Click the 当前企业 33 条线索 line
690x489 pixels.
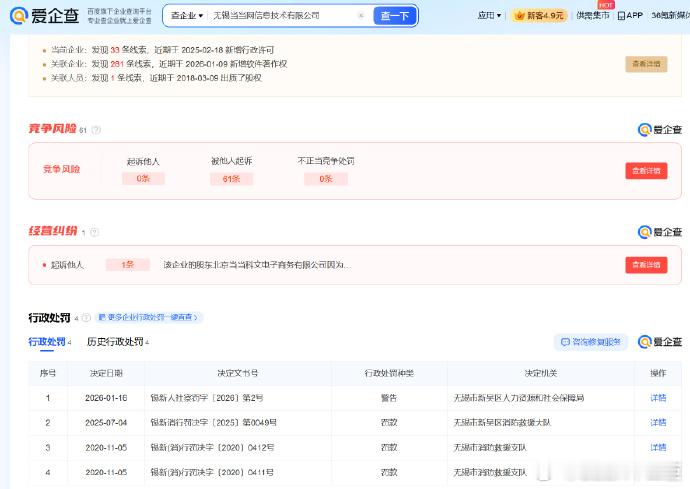click(162, 50)
